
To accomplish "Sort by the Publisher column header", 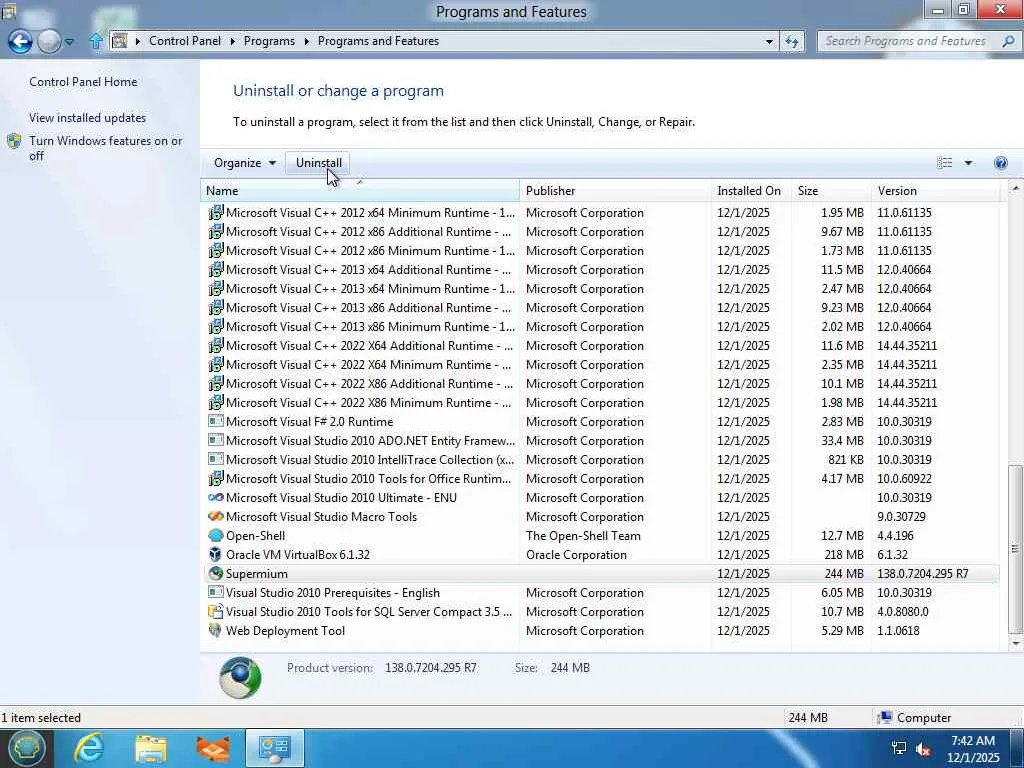I will (x=615, y=191).
